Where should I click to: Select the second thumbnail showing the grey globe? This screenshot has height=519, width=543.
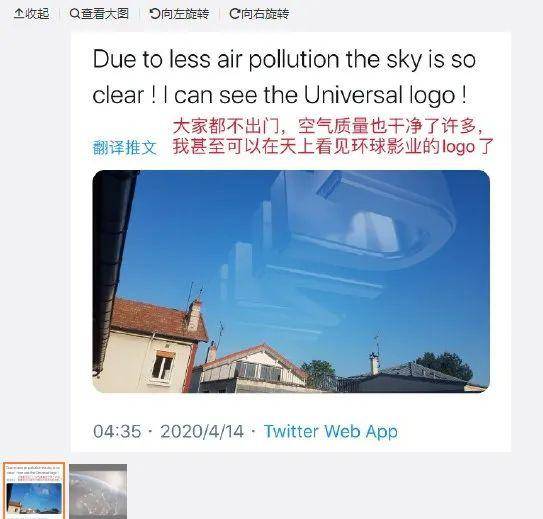click(98, 492)
